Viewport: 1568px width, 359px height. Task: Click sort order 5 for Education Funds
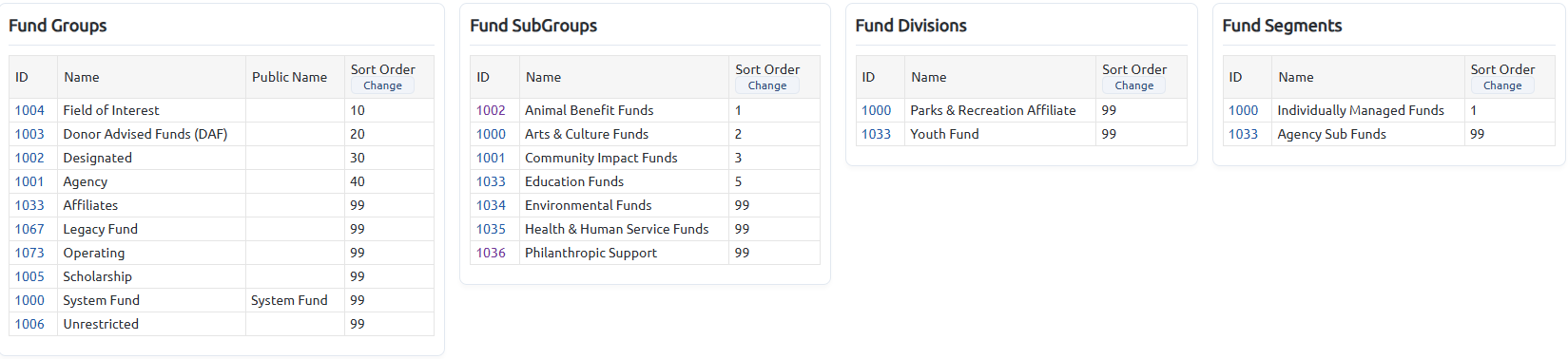click(738, 181)
